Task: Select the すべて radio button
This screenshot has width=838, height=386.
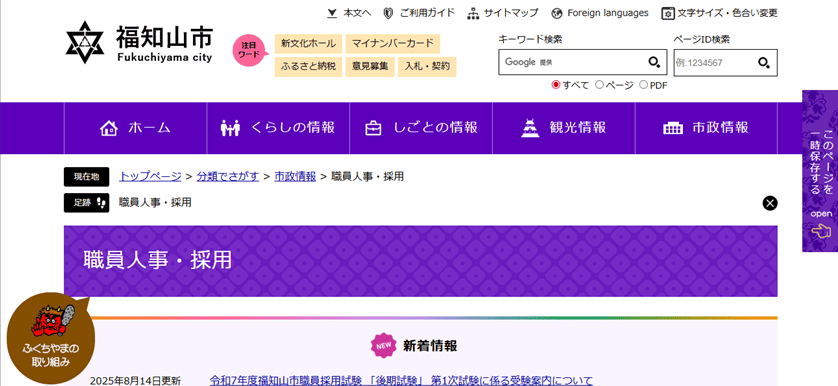Action: [x=556, y=84]
